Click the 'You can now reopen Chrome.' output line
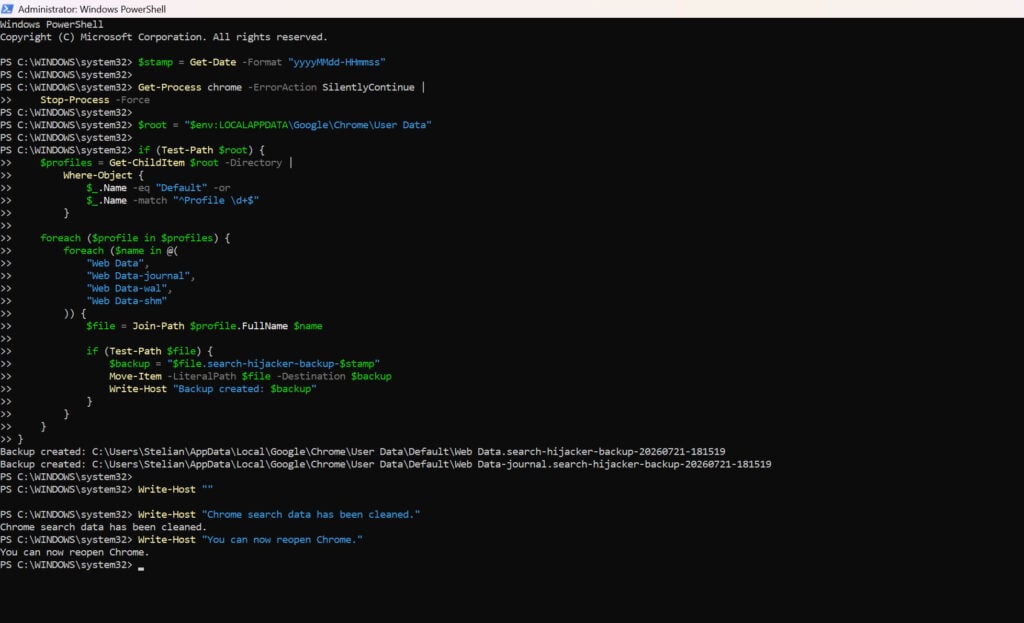 click(74, 552)
